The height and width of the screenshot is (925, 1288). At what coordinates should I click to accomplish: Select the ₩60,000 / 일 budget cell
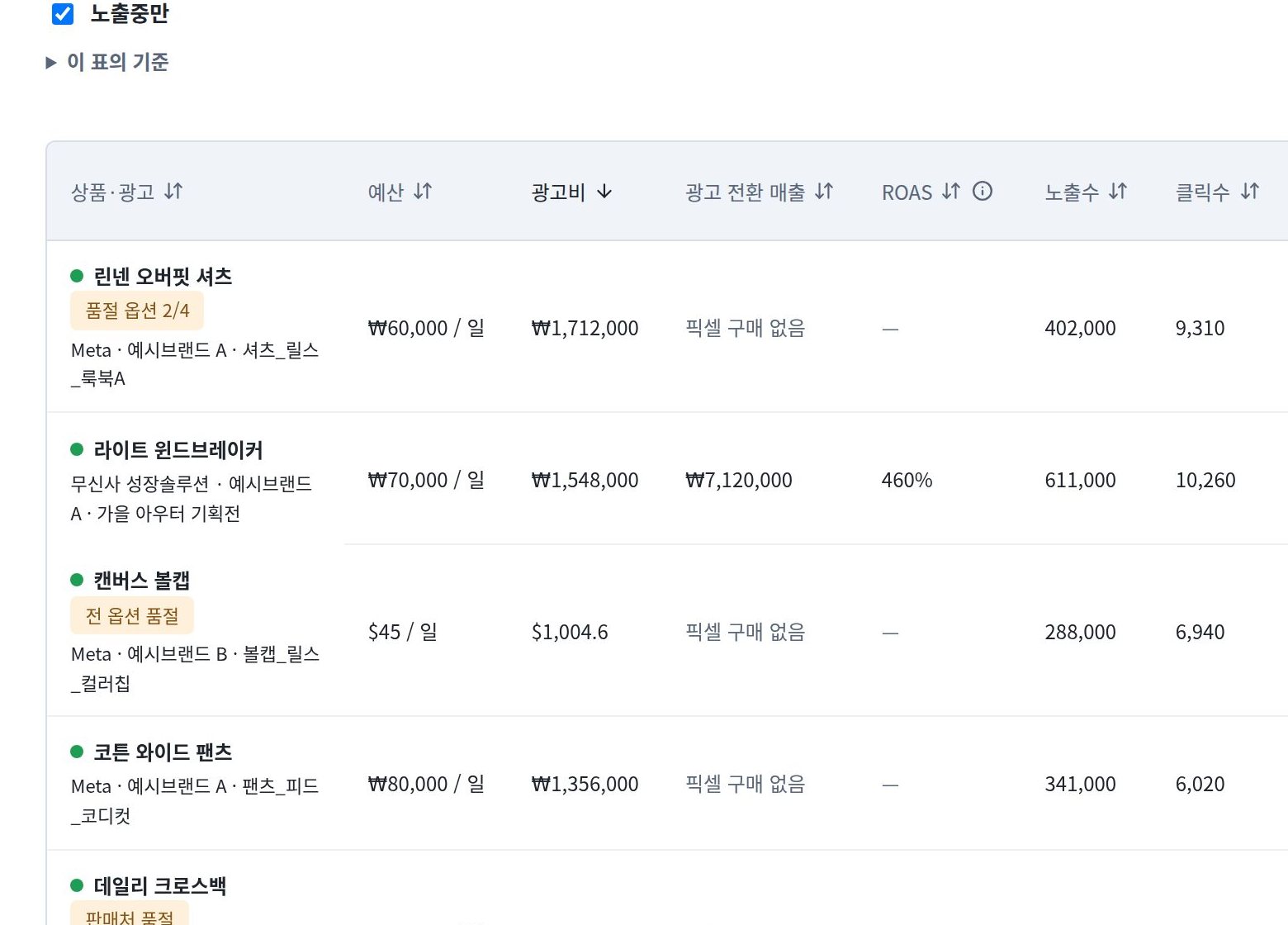click(426, 328)
